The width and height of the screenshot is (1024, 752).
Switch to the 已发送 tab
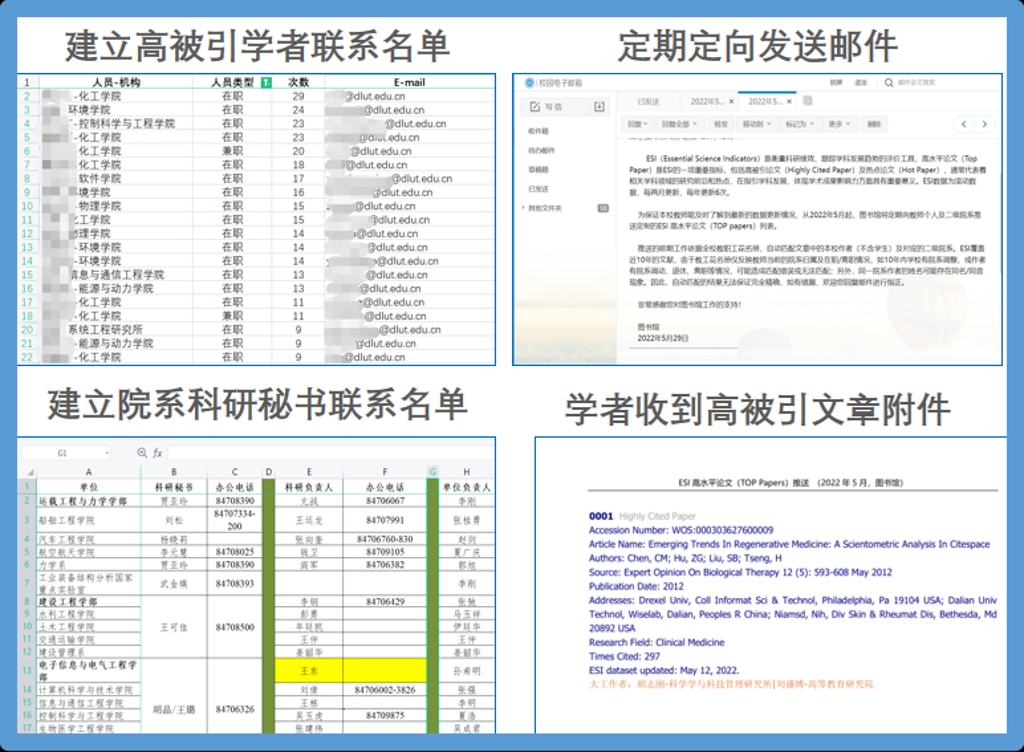(648, 102)
